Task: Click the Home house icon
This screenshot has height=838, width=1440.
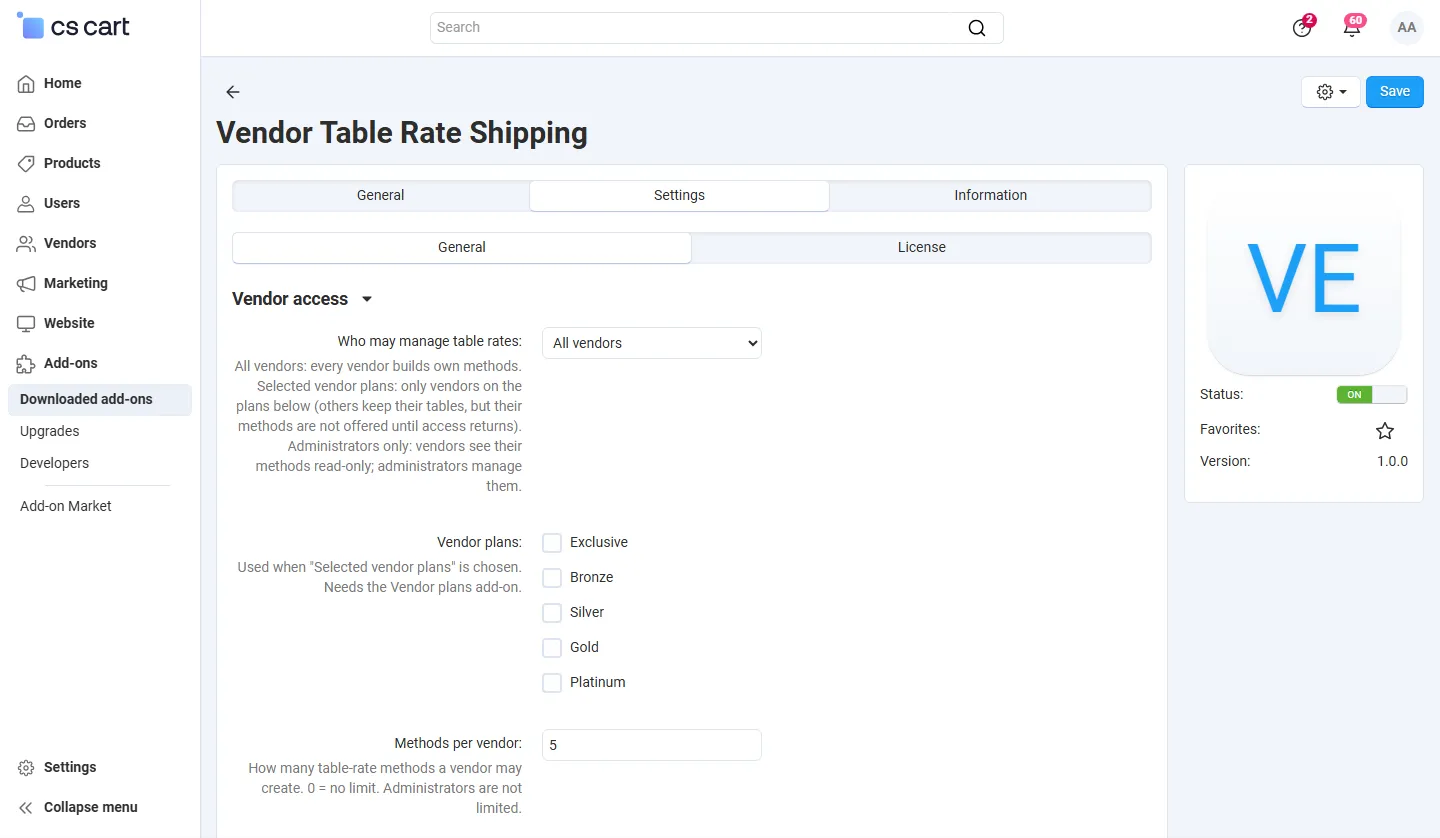Action: coord(27,84)
